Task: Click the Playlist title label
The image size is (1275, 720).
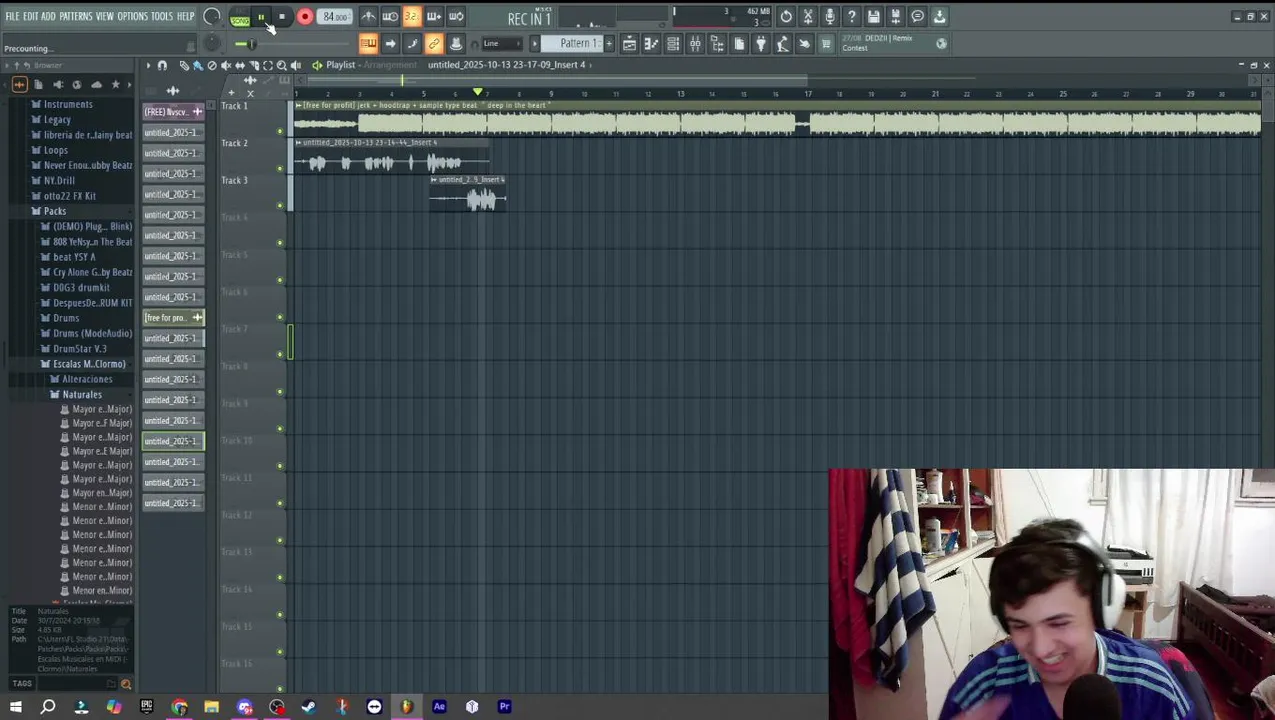Action: pyautogui.click(x=340, y=65)
